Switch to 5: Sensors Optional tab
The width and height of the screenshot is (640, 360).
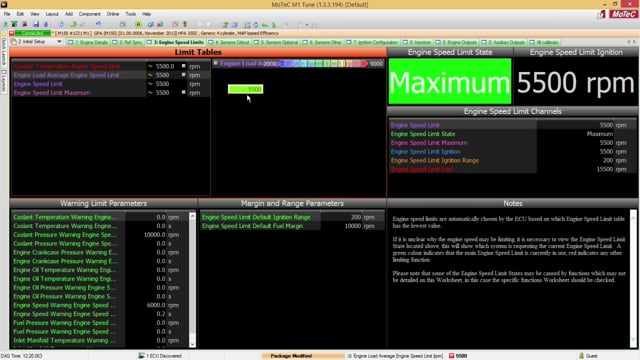click(276, 42)
